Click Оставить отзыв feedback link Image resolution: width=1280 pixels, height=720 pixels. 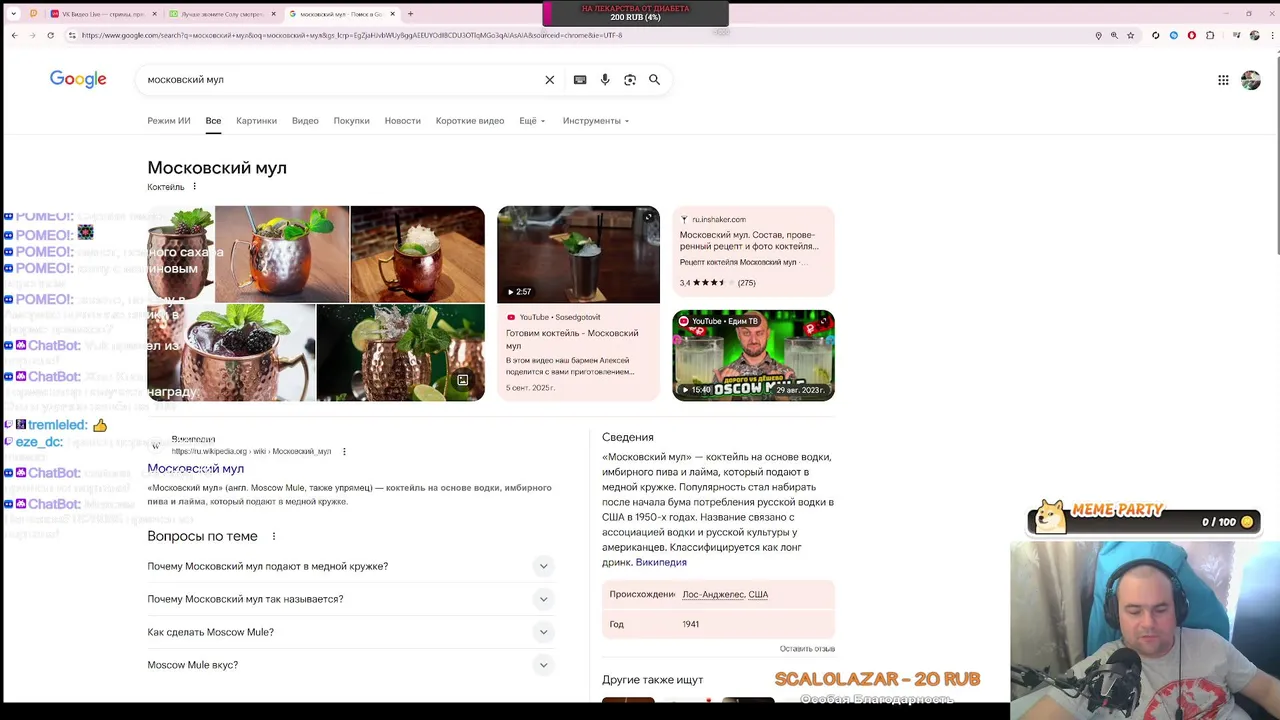pyautogui.click(x=807, y=649)
